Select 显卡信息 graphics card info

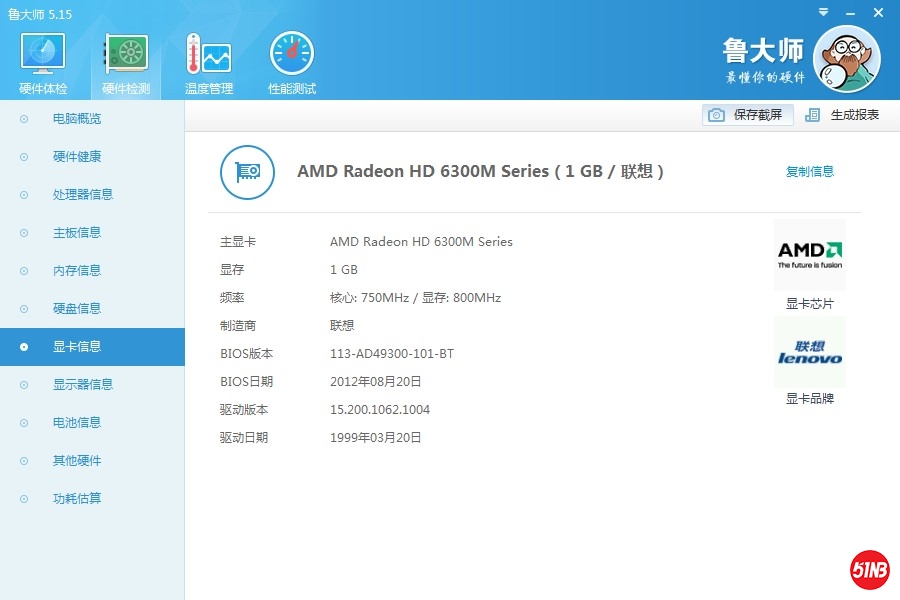click(x=92, y=347)
